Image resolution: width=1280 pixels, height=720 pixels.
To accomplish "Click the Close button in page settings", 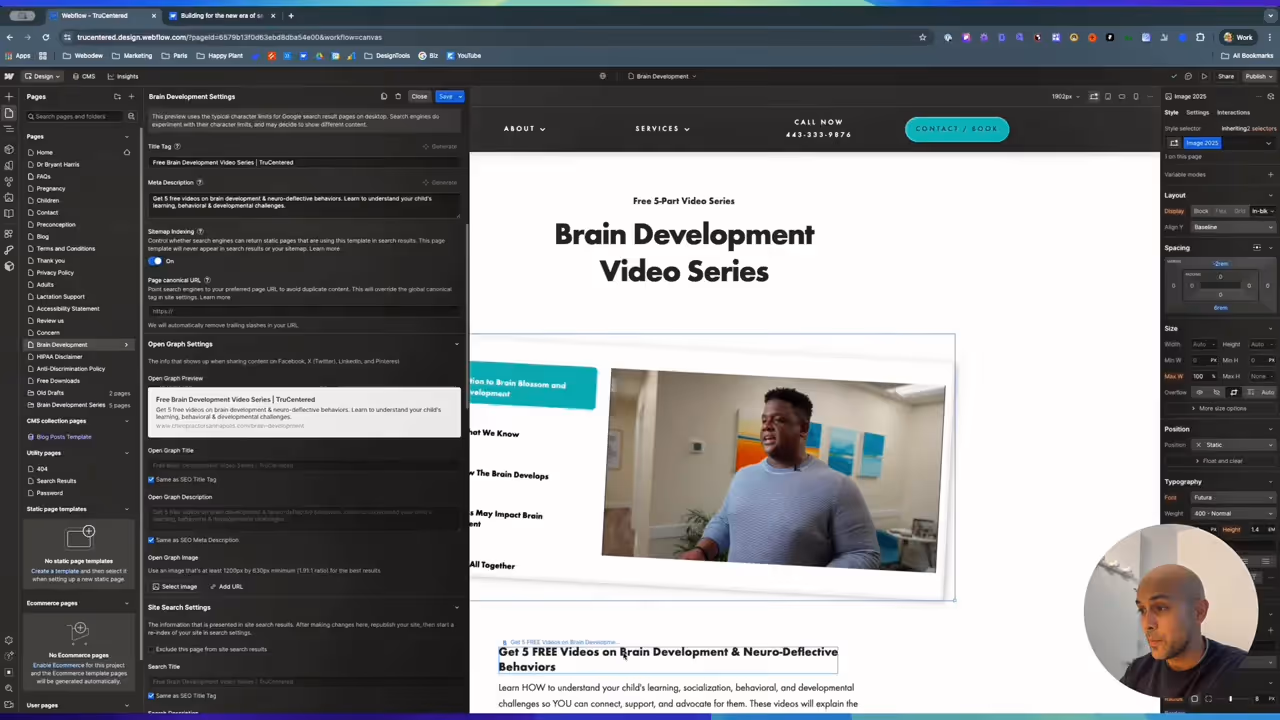I will click(419, 97).
